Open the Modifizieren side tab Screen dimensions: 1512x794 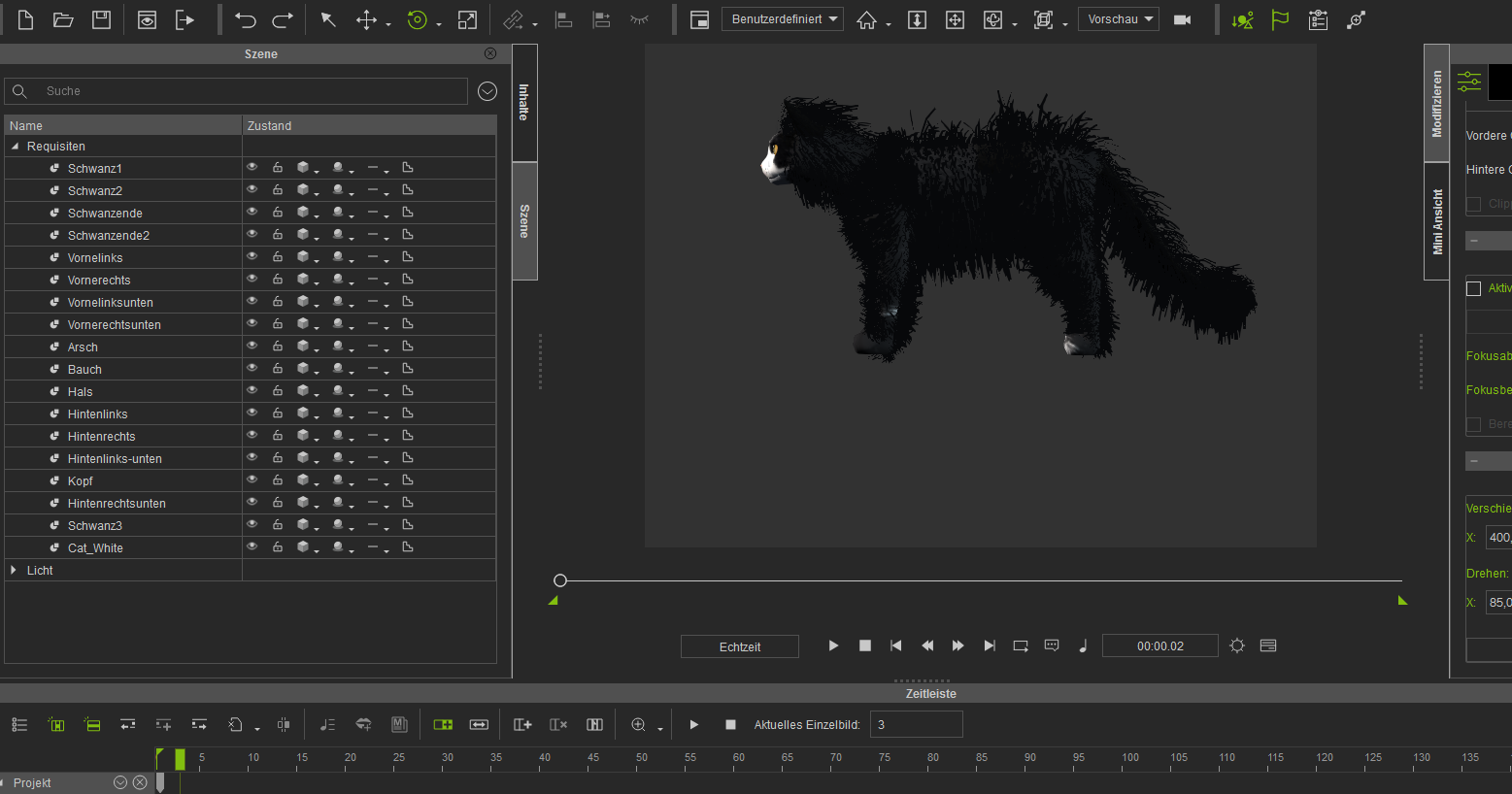pos(1437,103)
